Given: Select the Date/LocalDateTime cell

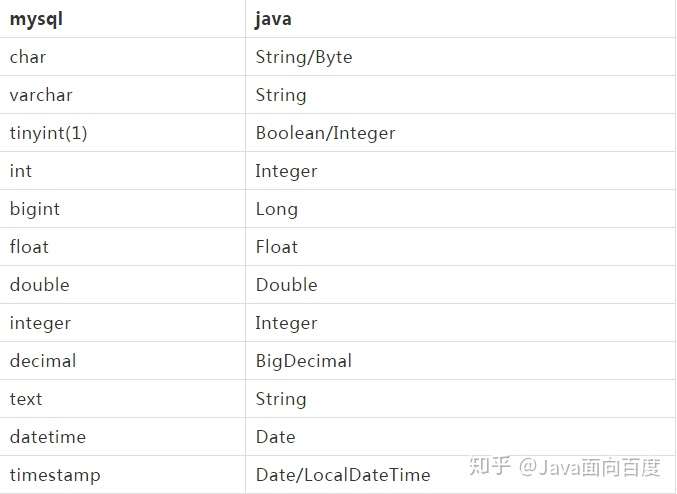Looking at the screenshot, I should click(x=343, y=475).
